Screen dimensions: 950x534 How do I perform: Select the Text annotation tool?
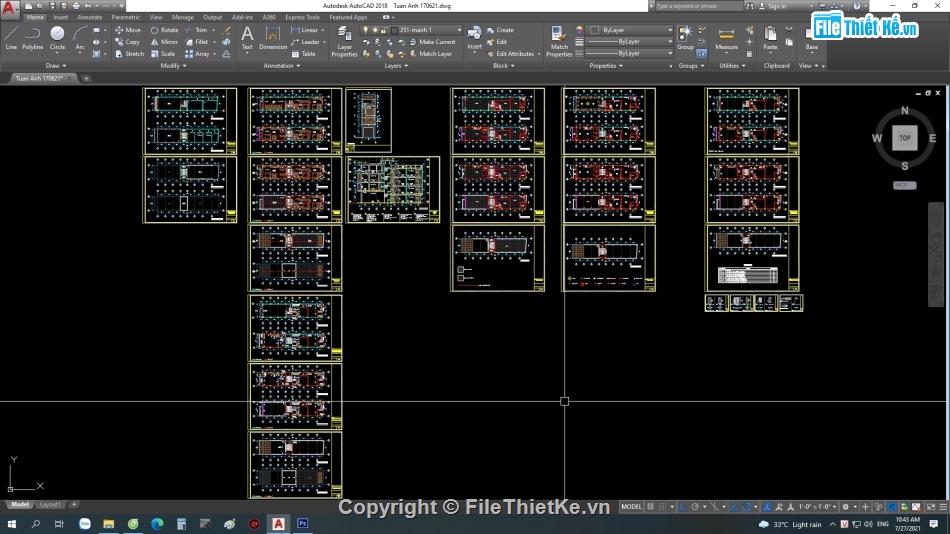[247, 38]
